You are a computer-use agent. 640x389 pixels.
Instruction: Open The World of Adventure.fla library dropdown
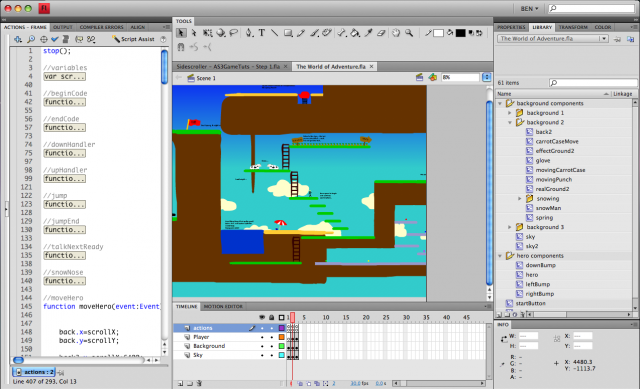(x=553, y=38)
